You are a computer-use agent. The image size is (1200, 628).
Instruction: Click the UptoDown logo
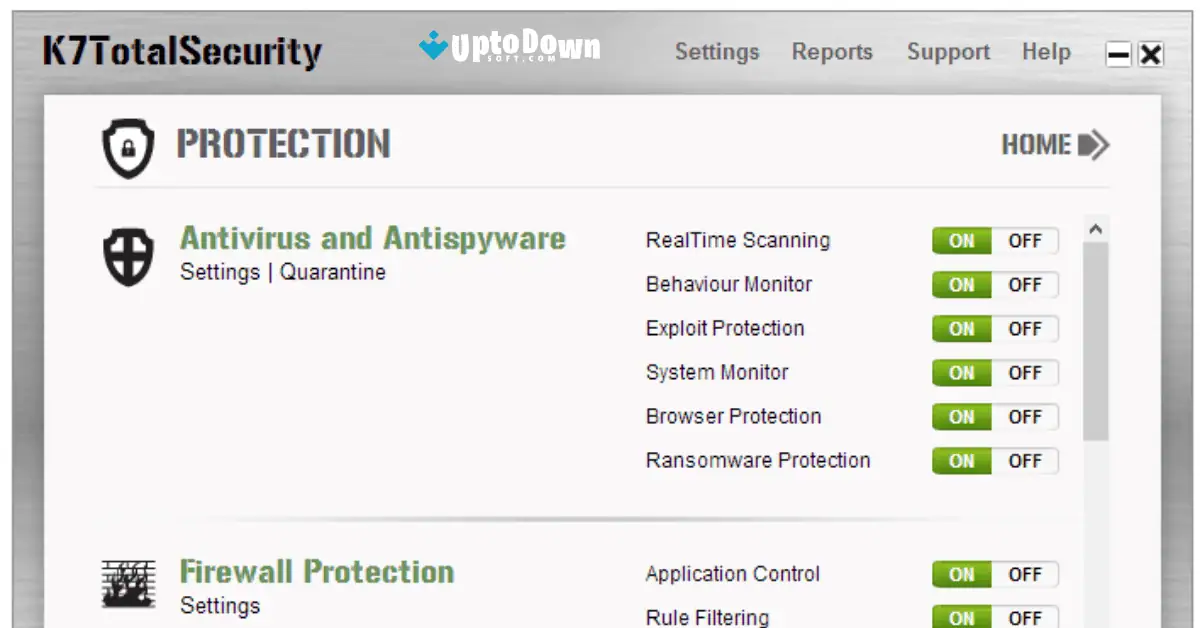coord(512,45)
